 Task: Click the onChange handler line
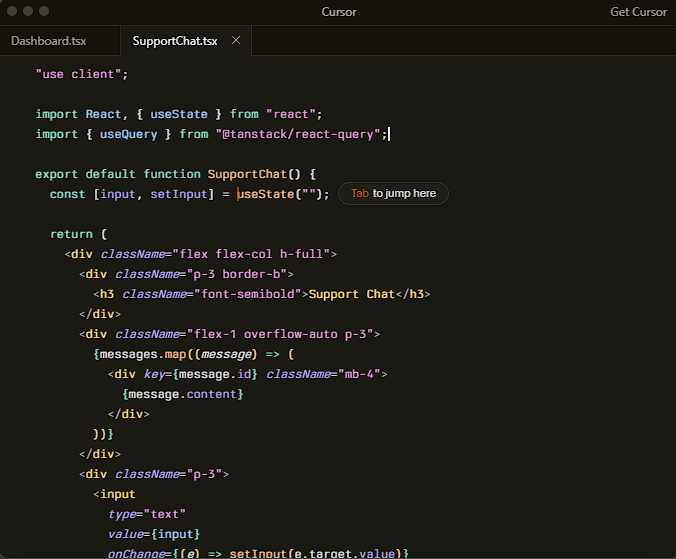258,553
